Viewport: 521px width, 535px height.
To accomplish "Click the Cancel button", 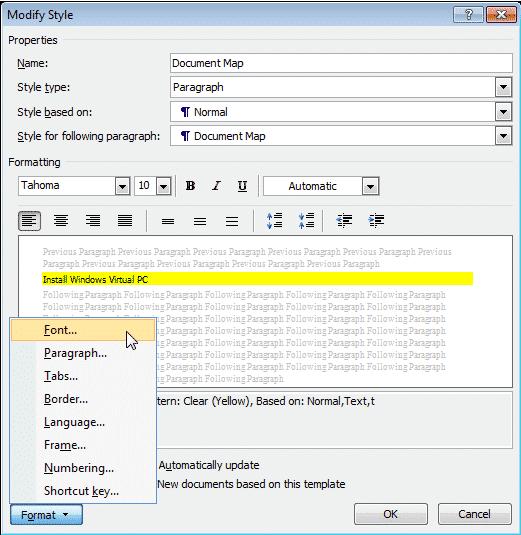I will tap(475, 514).
